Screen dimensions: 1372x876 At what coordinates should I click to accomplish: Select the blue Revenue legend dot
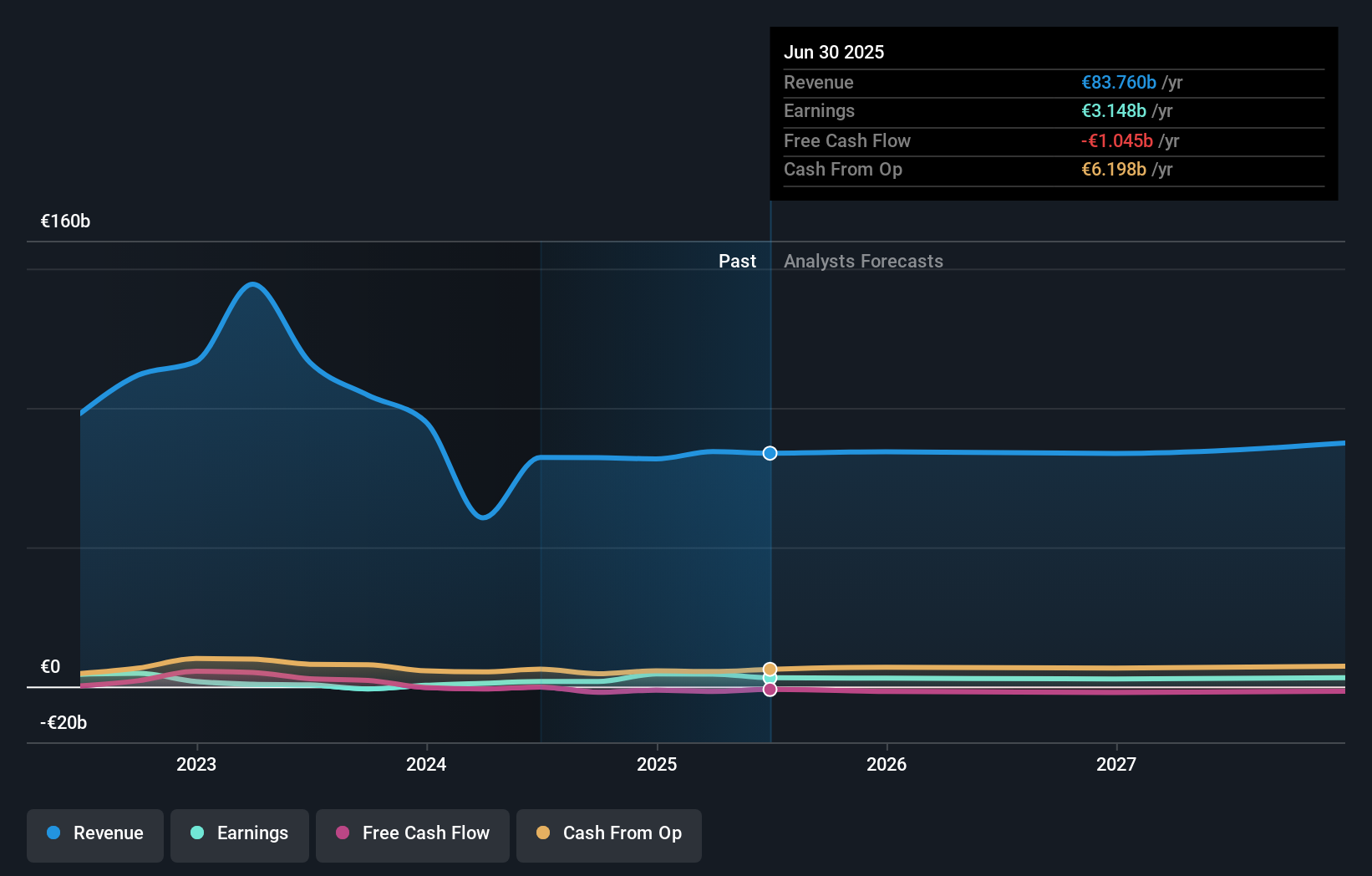pos(53,833)
